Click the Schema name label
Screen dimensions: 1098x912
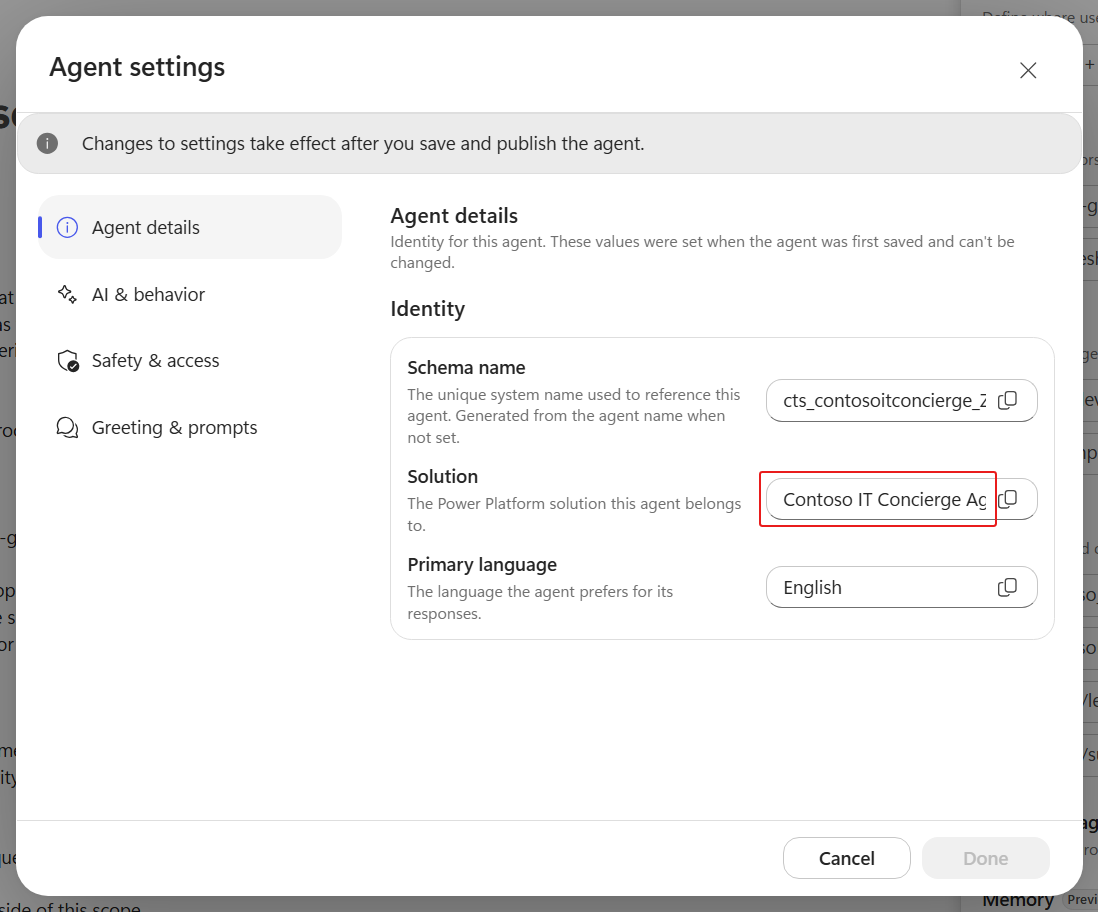pyautogui.click(x=466, y=368)
